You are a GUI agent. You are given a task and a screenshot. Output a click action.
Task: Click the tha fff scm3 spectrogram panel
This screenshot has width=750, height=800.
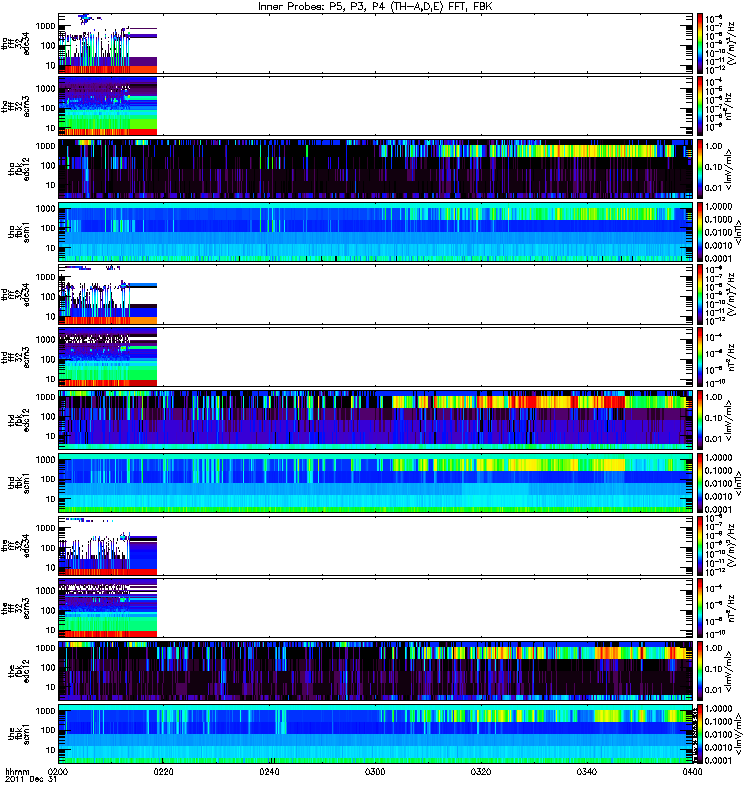click(375, 106)
